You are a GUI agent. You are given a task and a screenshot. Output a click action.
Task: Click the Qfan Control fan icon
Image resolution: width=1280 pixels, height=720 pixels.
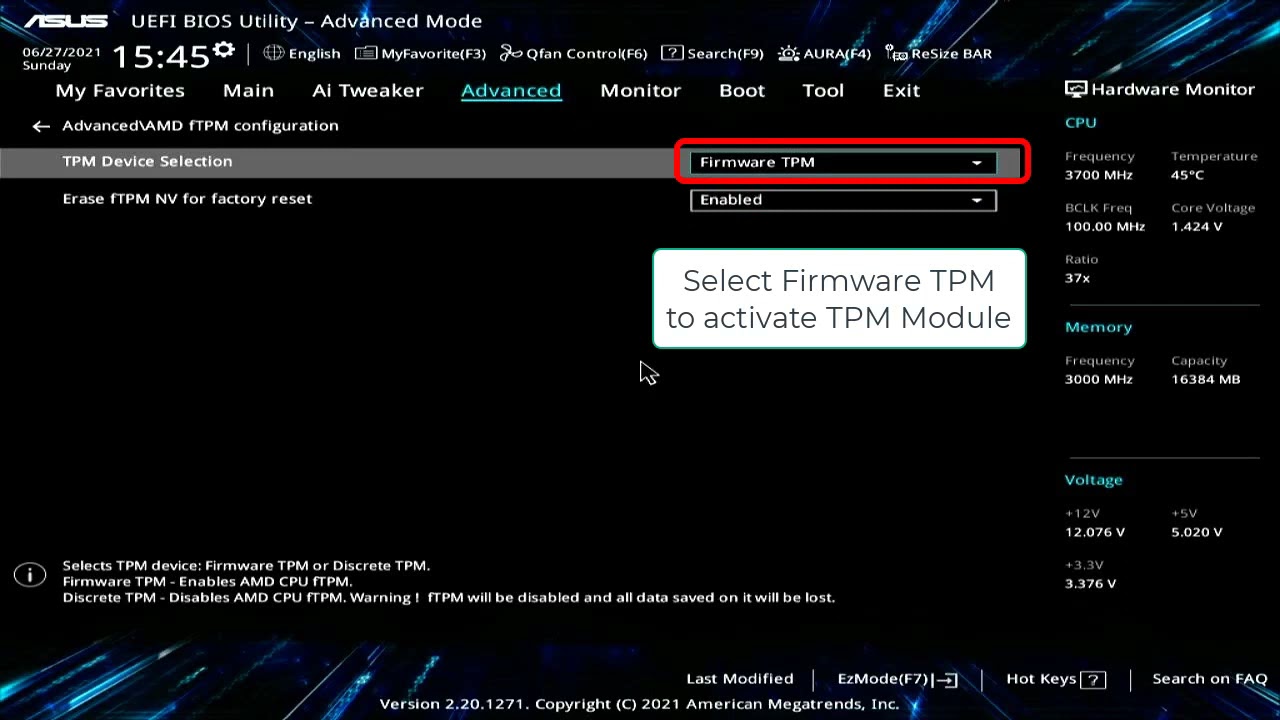(511, 53)
